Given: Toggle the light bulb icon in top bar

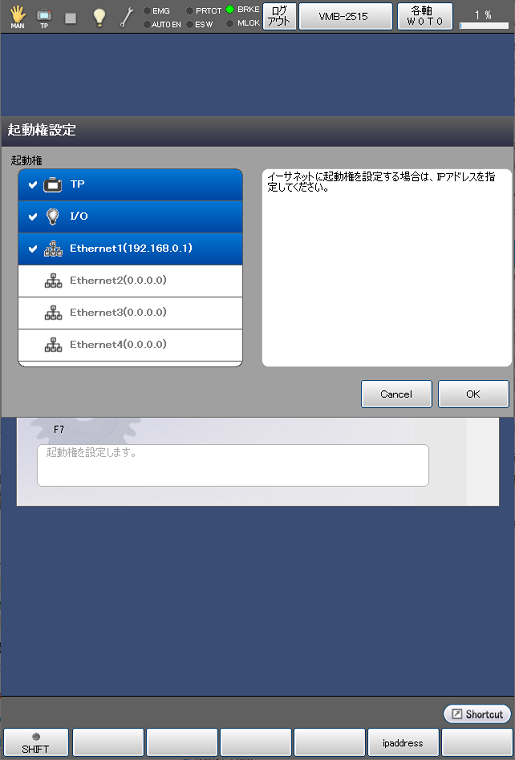Looking at the screenshot, I should (x=99, y=17).
